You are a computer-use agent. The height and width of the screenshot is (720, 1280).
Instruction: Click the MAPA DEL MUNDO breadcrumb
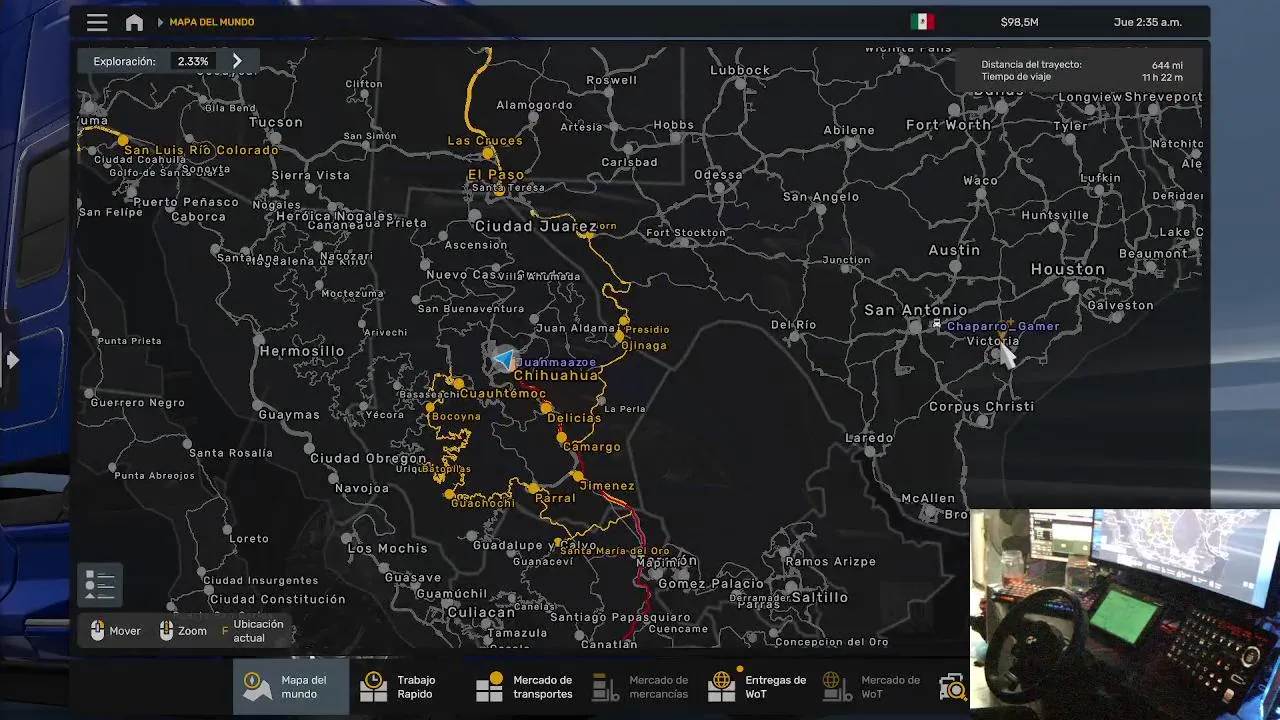point(212,22)
